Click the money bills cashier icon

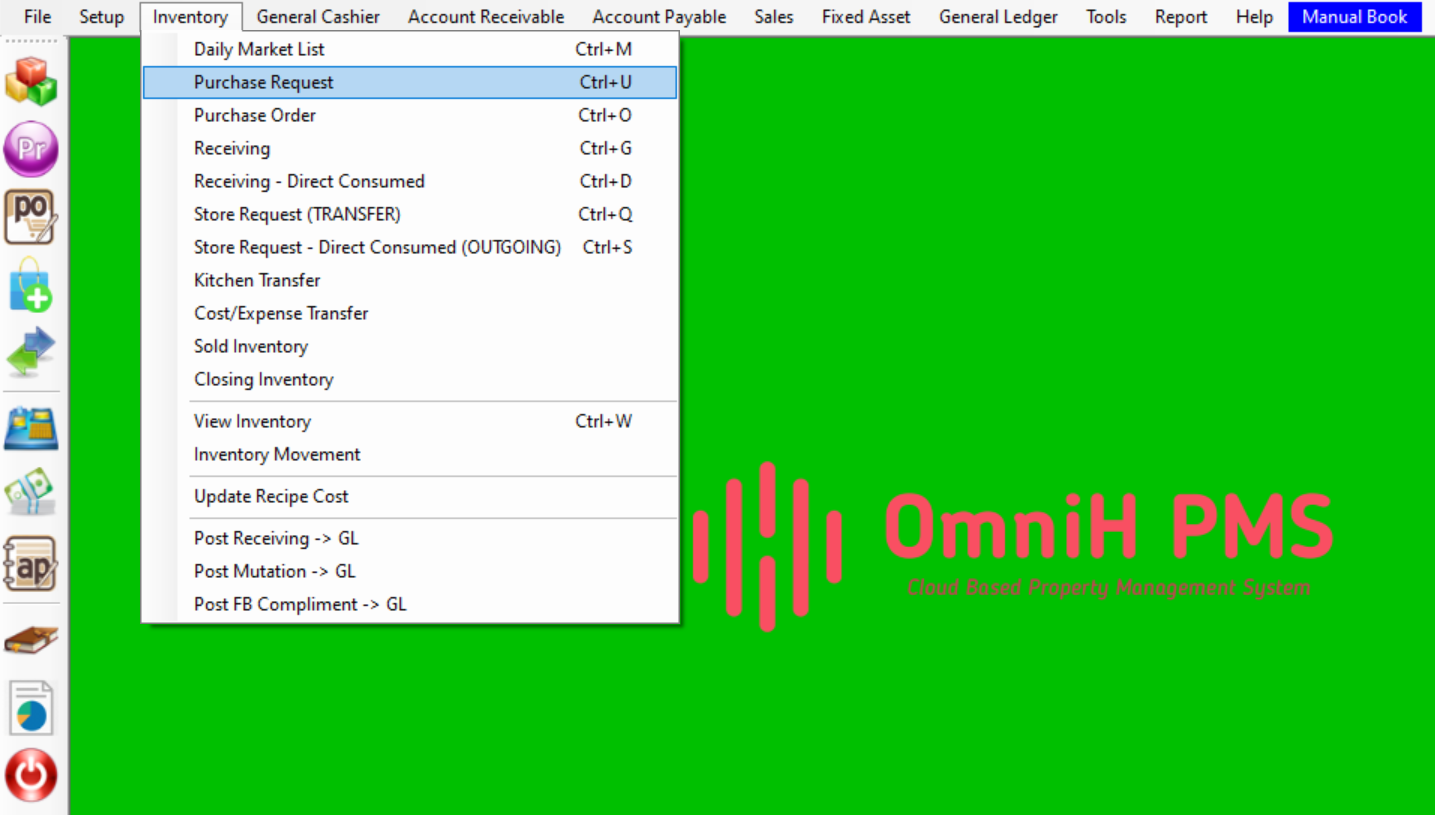point(31,493)
